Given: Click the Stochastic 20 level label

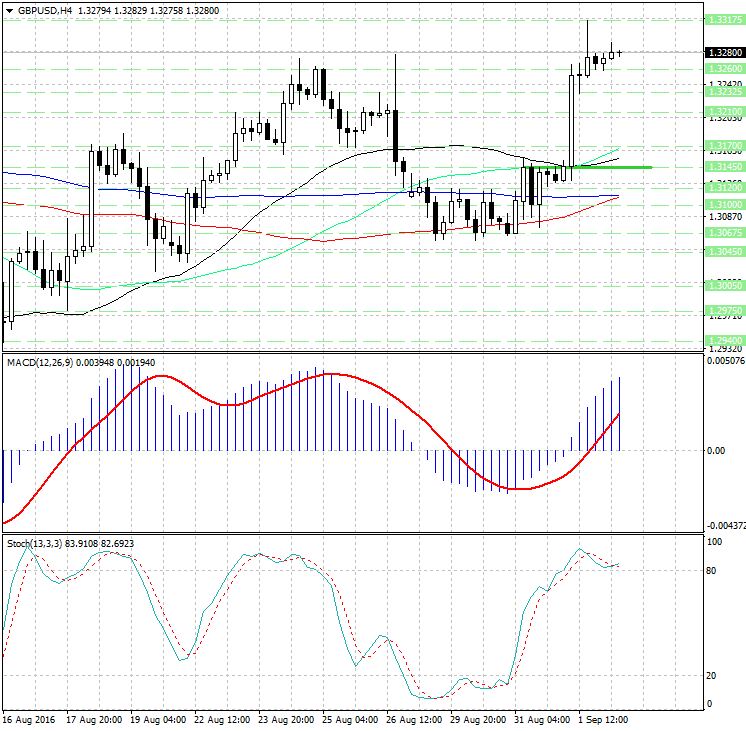Looking at the screenshot, I should click(x=713, y=676).
